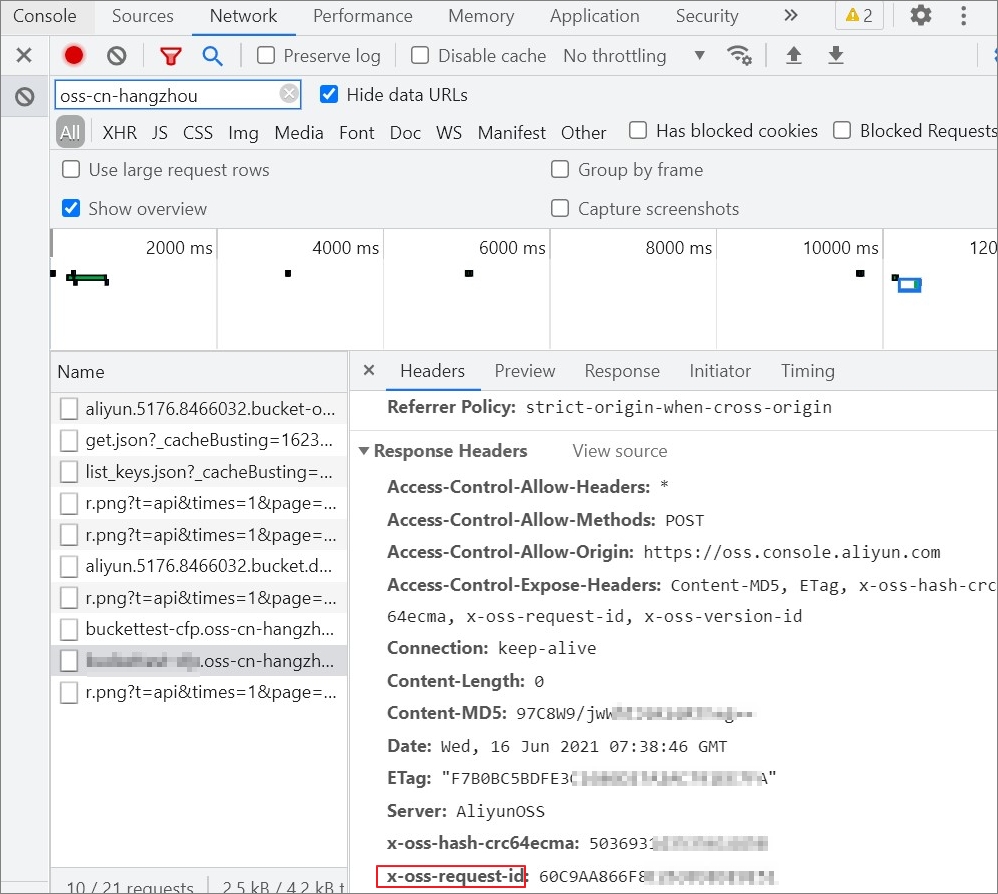Open Timing detail tab
The height and width of the screenshot is (894, 998).
(808, 371)
